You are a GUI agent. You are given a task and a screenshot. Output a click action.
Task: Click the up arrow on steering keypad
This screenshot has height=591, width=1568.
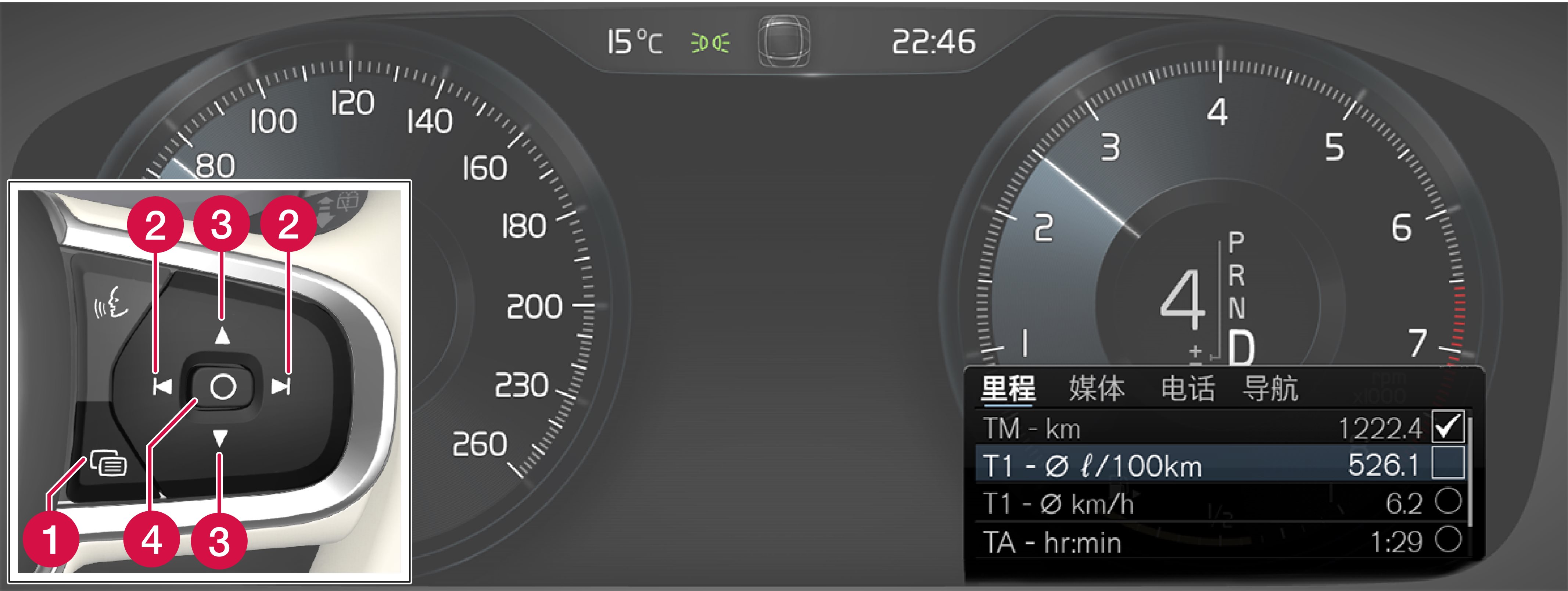(x=222, y=335)
